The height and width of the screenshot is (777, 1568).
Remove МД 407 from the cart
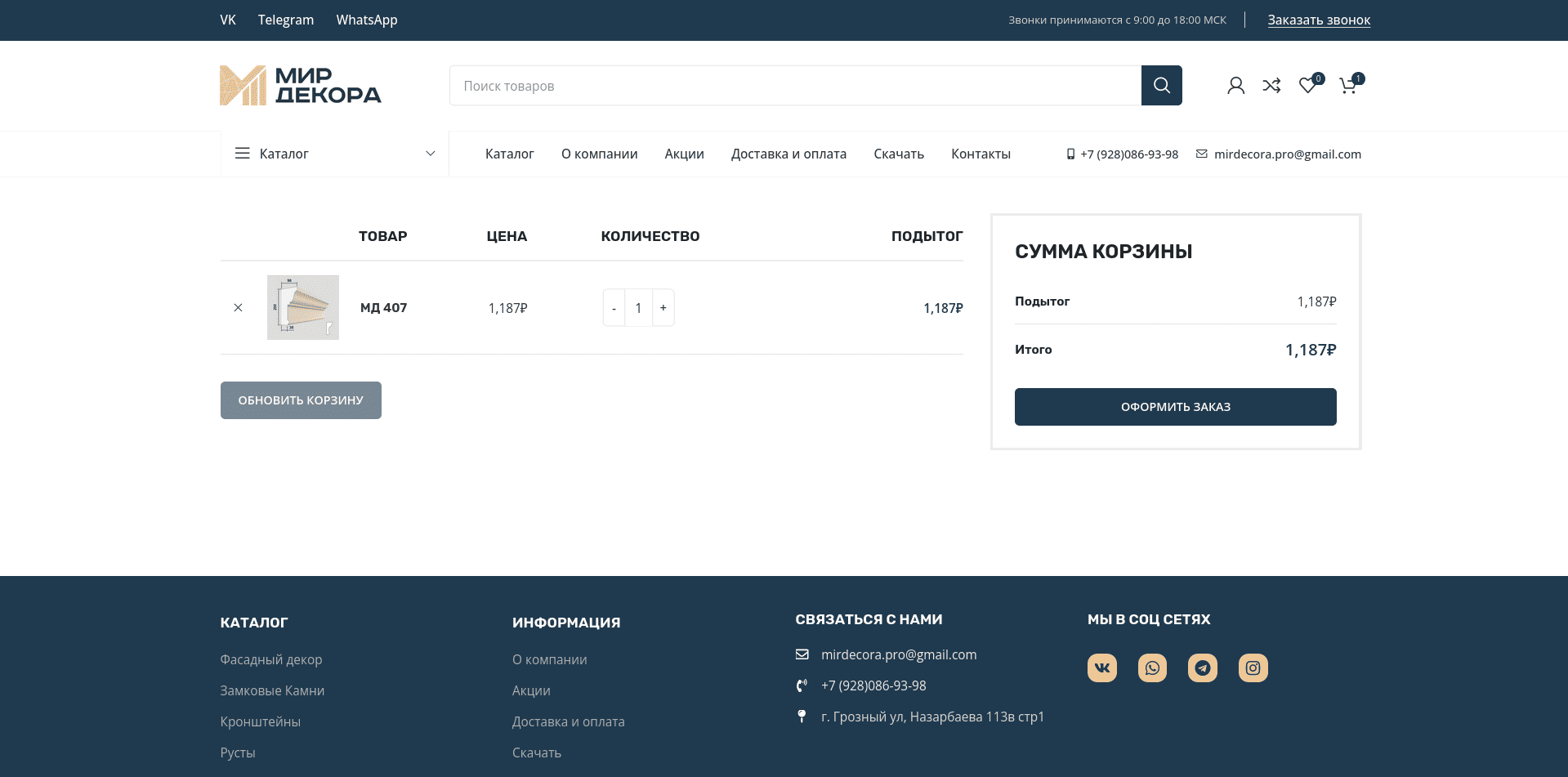(238, 308)
